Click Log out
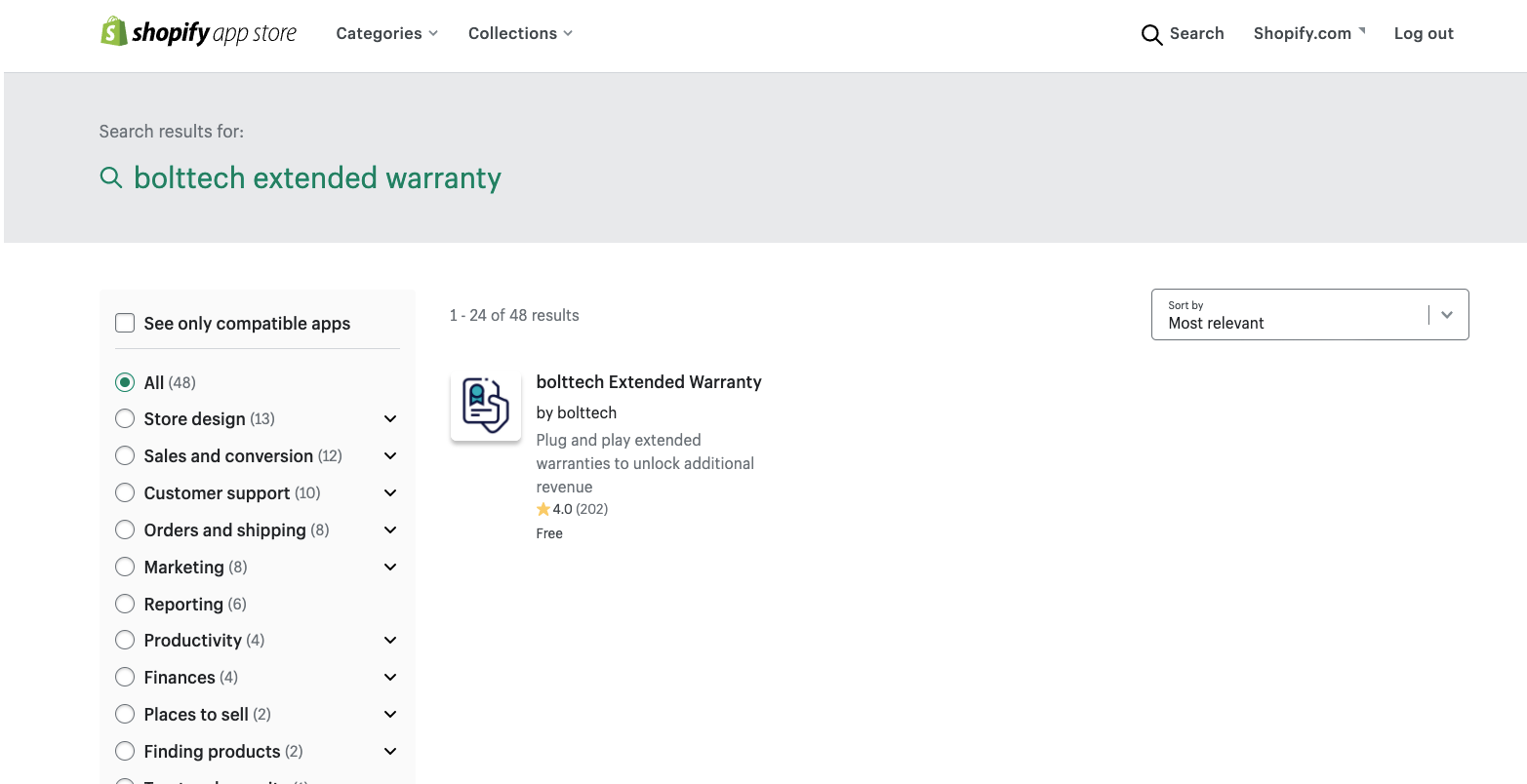The height and width of the screenshot is (784, 1527). 1424,33
